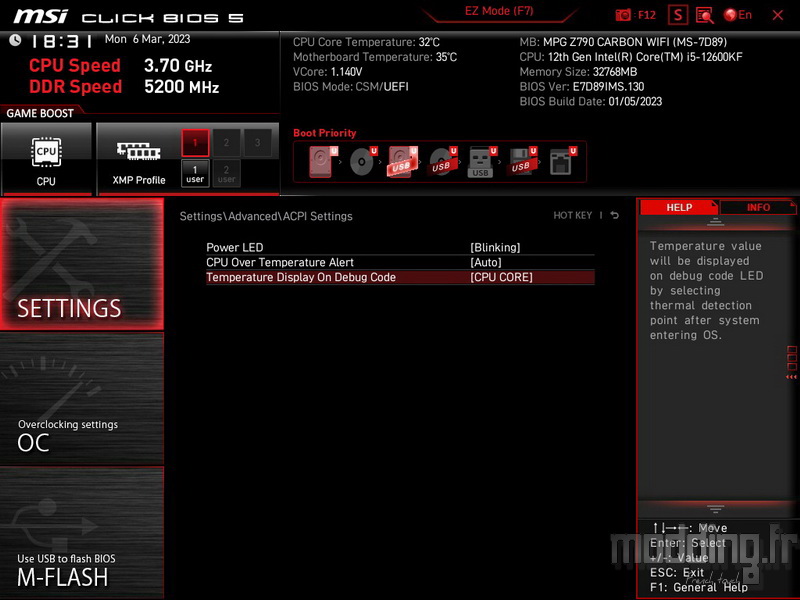Viewport: 800px width, 600px height.
Task: Enable XMP profile 1
Action: click(195, 143)
